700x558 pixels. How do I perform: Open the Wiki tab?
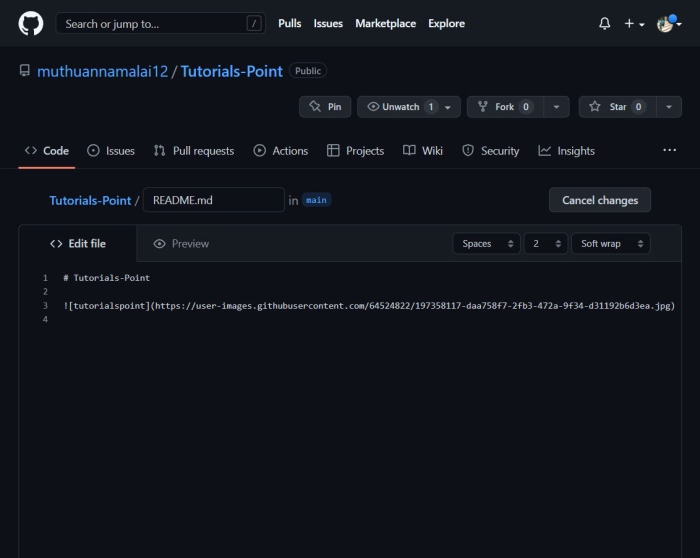[x=423, y=151]
